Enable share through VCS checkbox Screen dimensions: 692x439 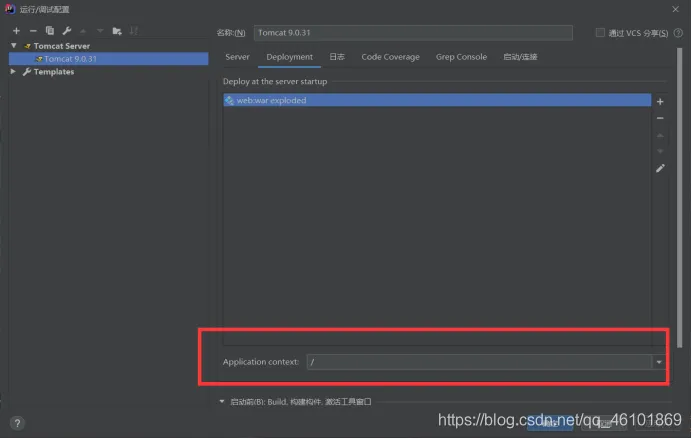point(600,33)
